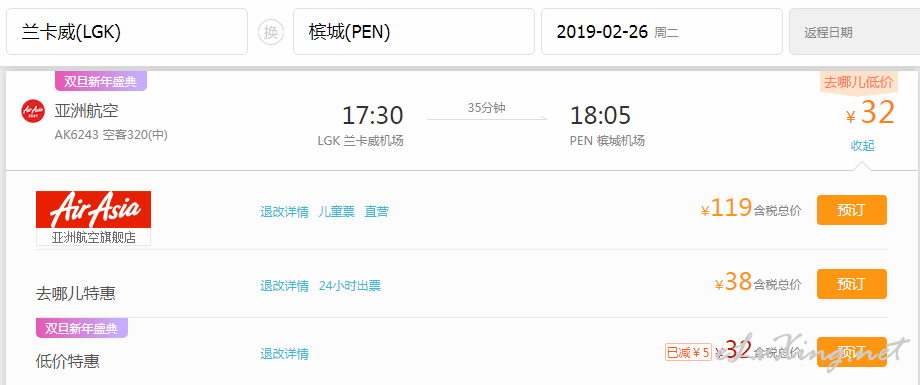
Task: Open 儿童票 link
Action: (337, 212)
